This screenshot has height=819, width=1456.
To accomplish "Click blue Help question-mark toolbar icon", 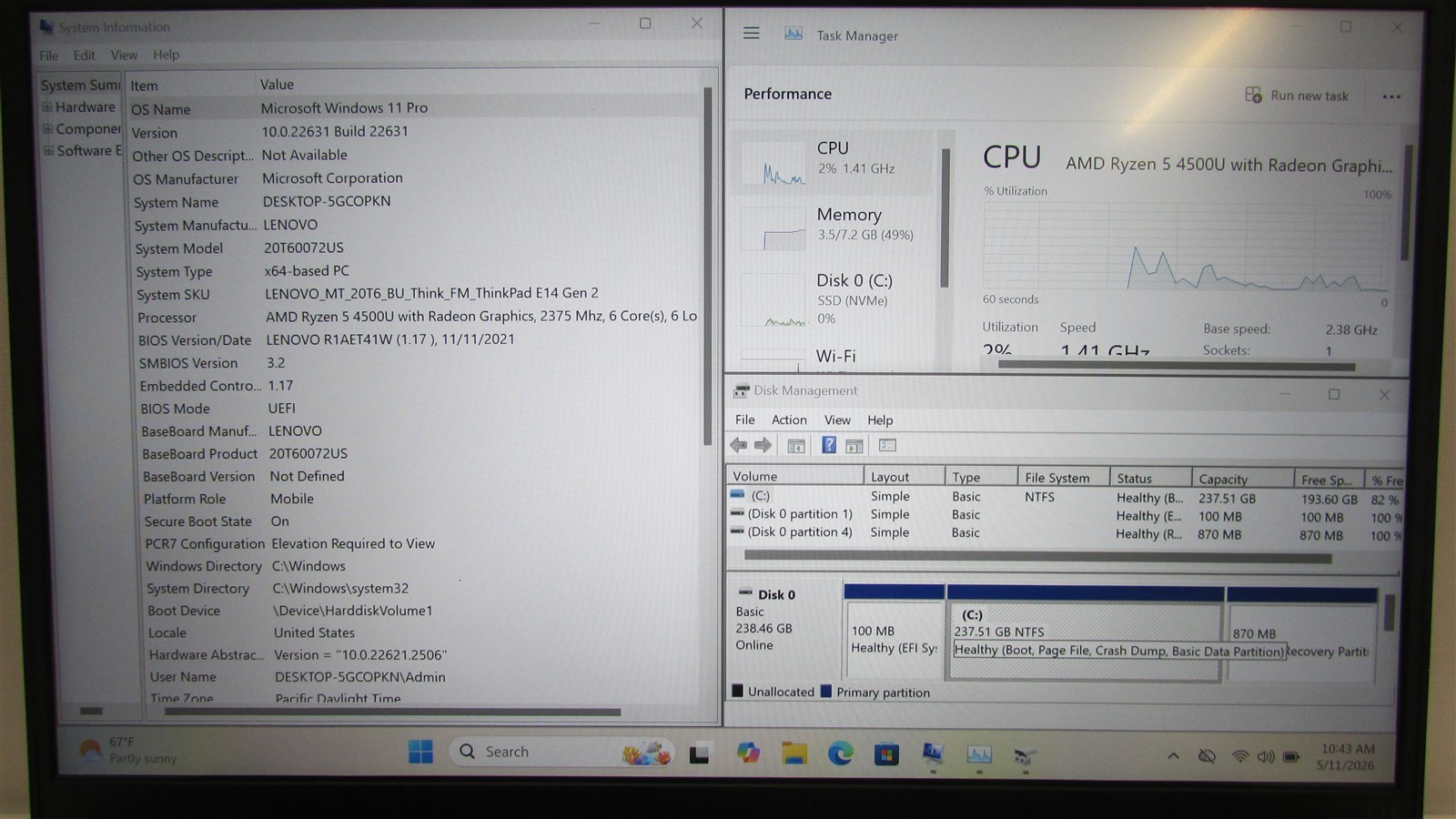I will (828, 445).
